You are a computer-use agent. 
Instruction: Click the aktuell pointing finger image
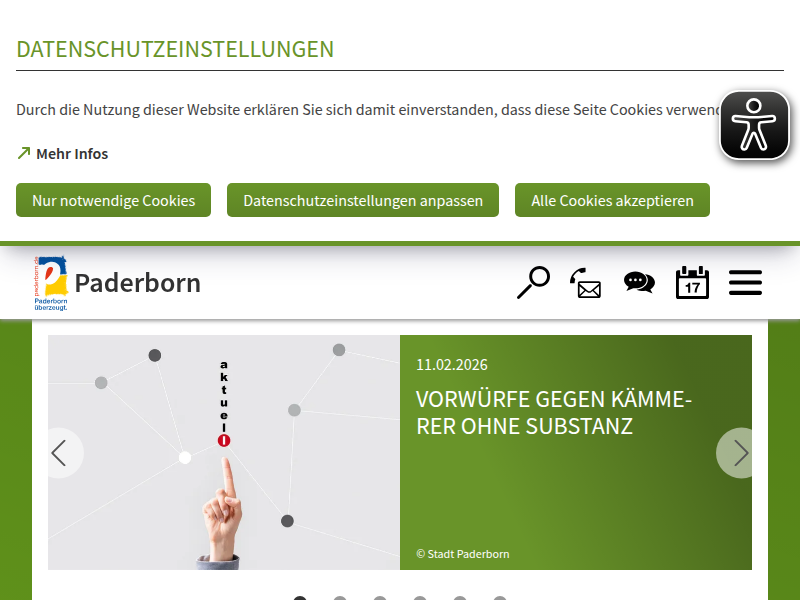coord(224,453)
